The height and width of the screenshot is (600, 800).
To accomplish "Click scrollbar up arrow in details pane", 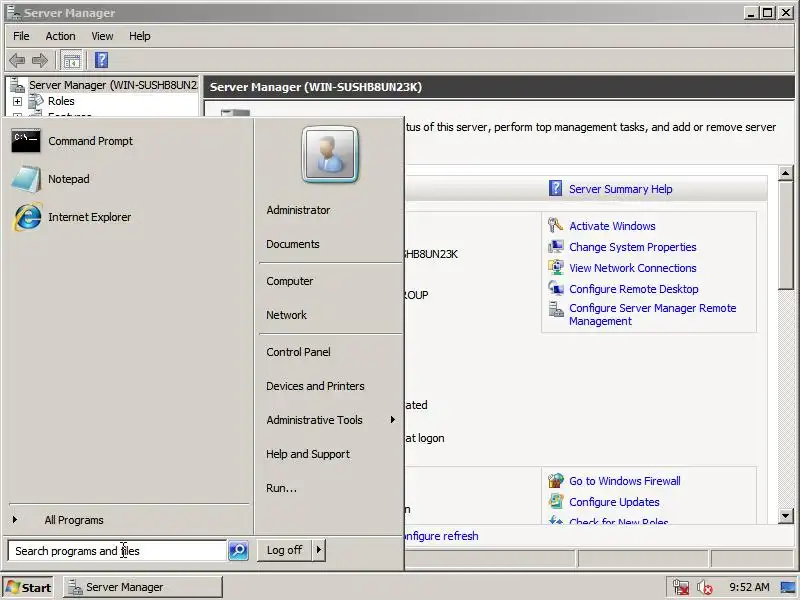I will pyautogui.click(x=786, y=173).
